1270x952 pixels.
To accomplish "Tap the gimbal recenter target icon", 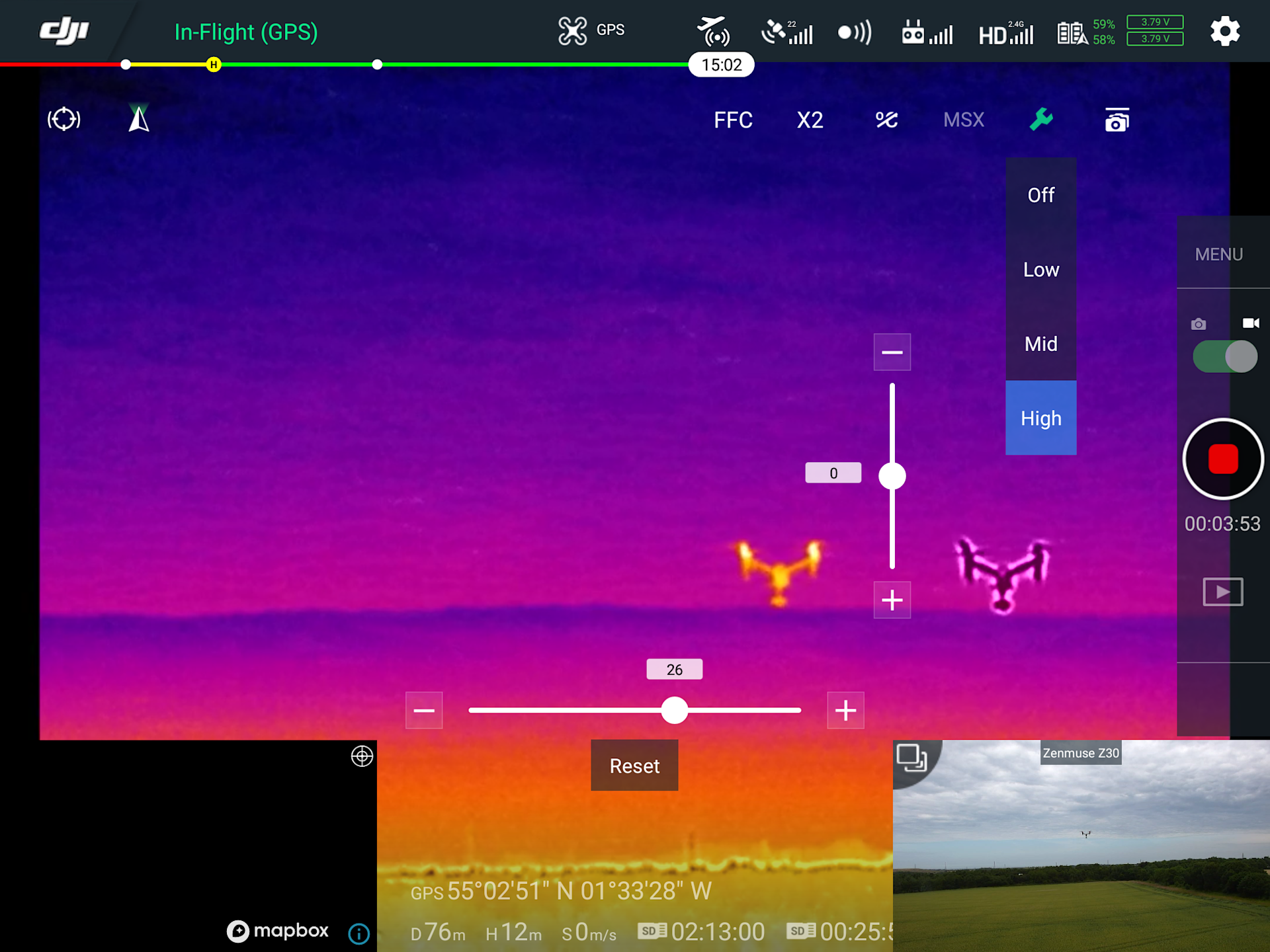I will tap(64, 120).
